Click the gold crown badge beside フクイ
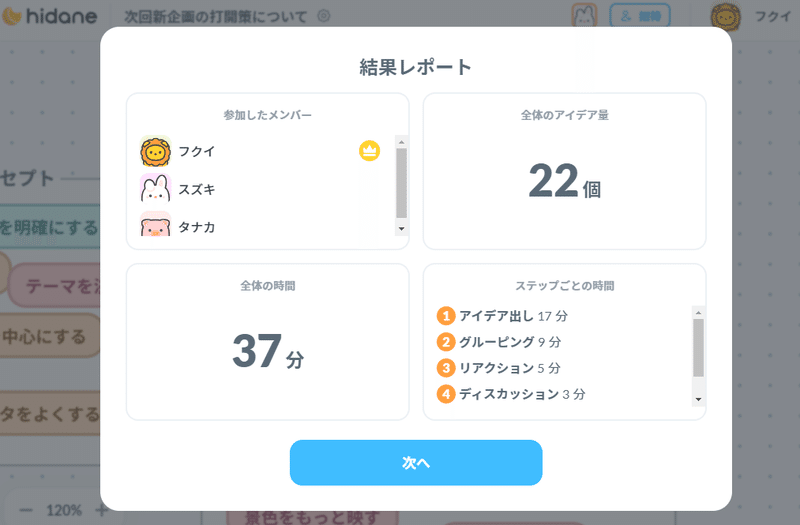The image size is (800, 525). click(369, 151)
